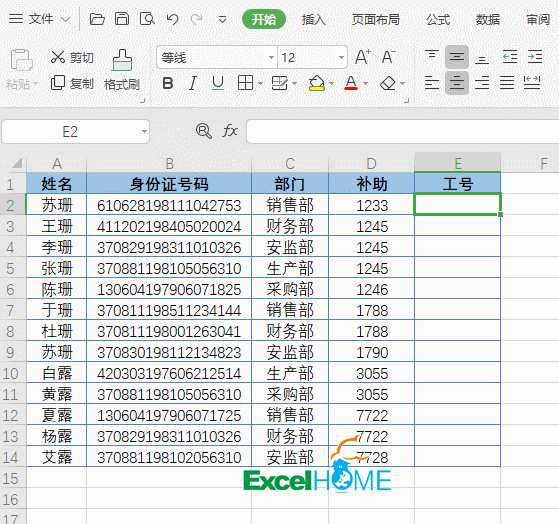Click the select-all corner triangle
The image size is (559, 524).
pos(16,163)
